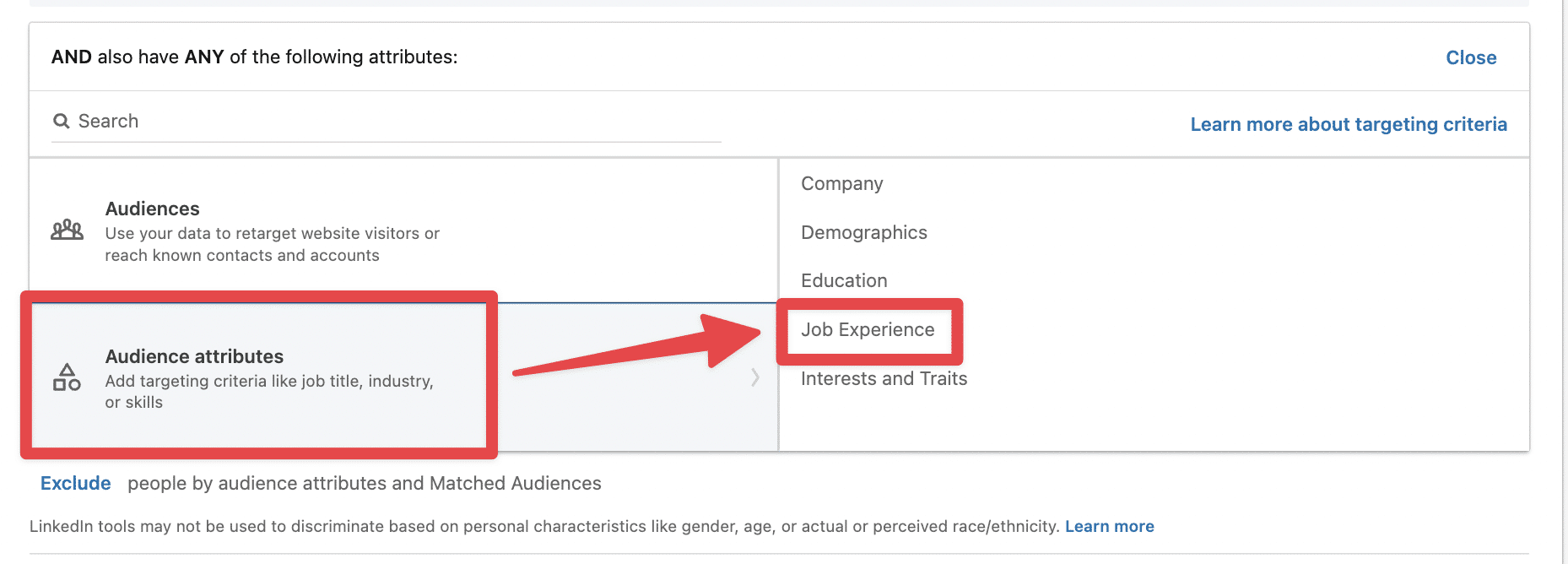This screenshot has height=564, width=1568.
Task: Choose the Demographics category
Action: 864,233
